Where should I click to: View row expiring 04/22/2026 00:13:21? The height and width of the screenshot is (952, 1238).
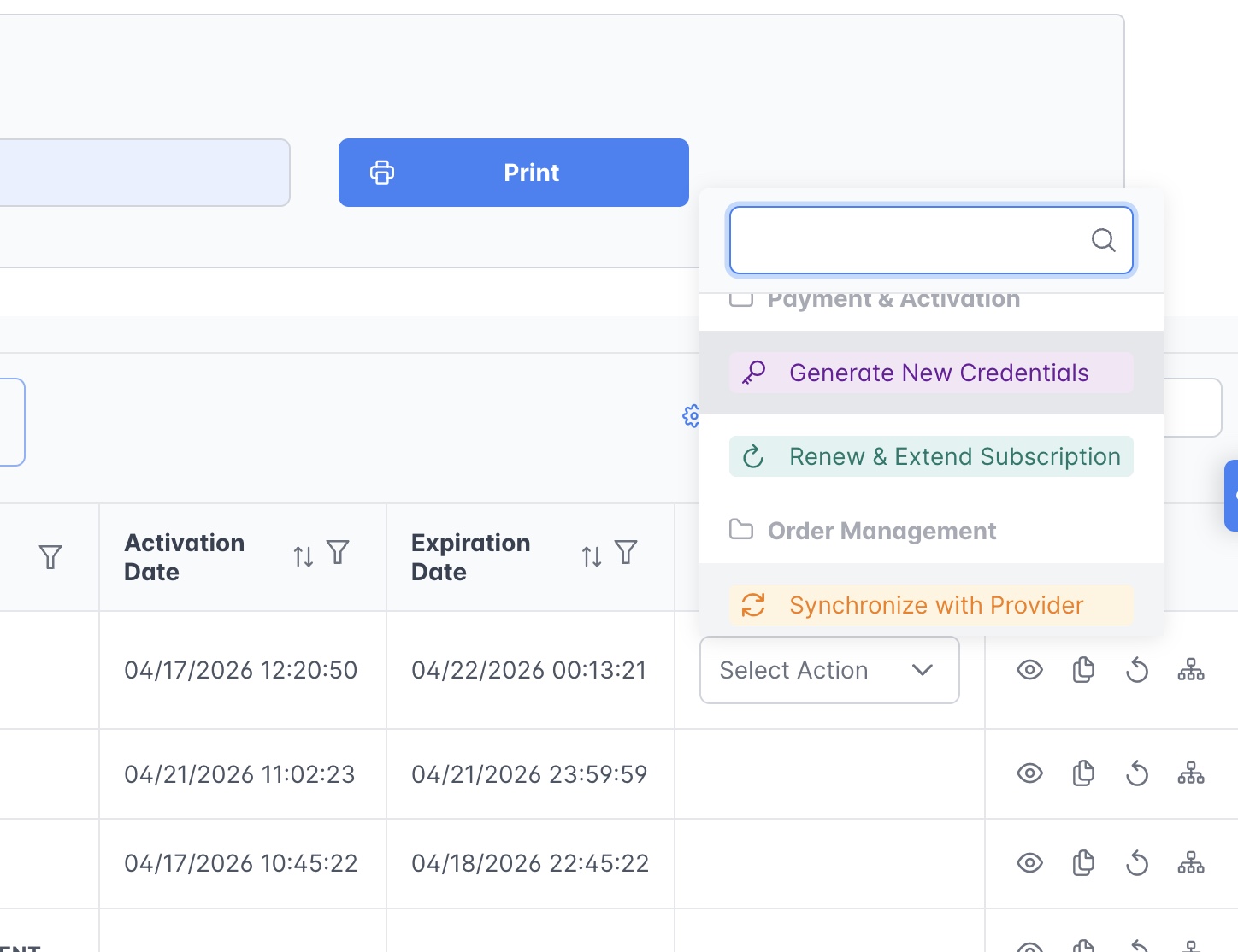tap(1029, 670)
